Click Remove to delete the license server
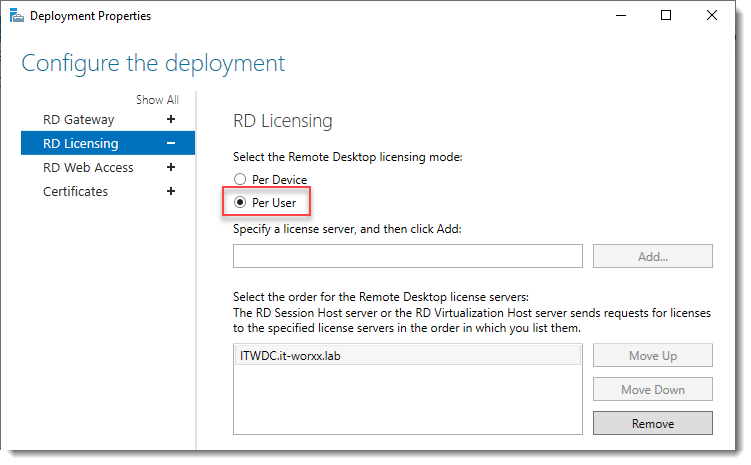Image resolution: width=751 pixels, height=465 pixels. tap(652, 423)
